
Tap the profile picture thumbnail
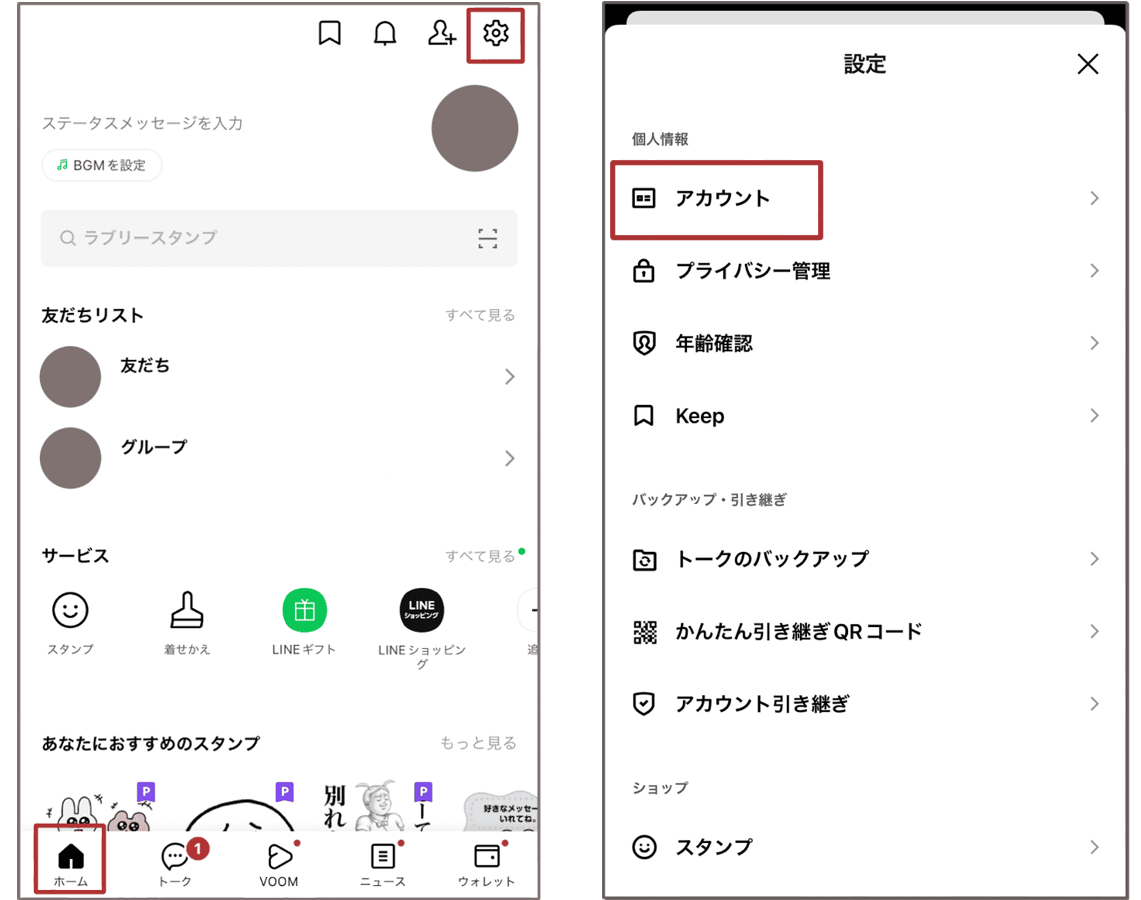(474, 128)
